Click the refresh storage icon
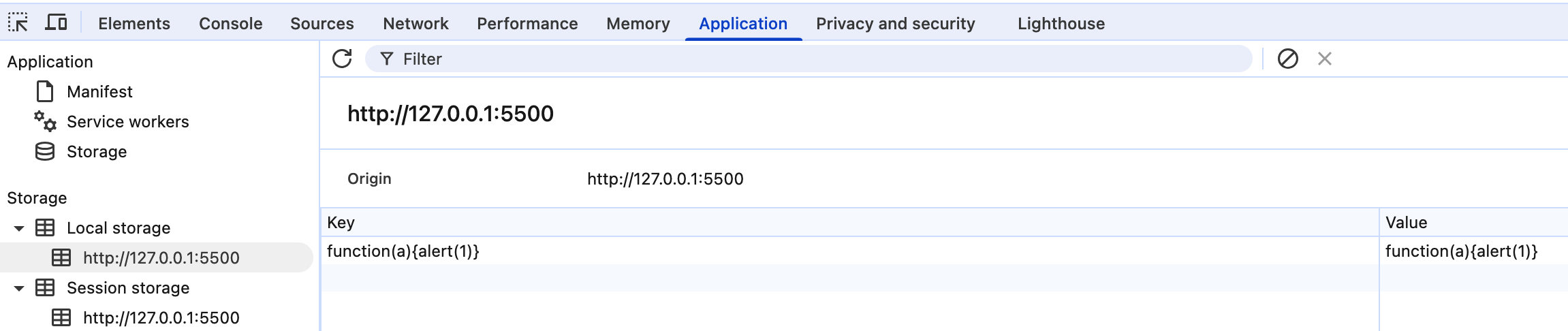 pyautogui.click(x=342, y=59)
